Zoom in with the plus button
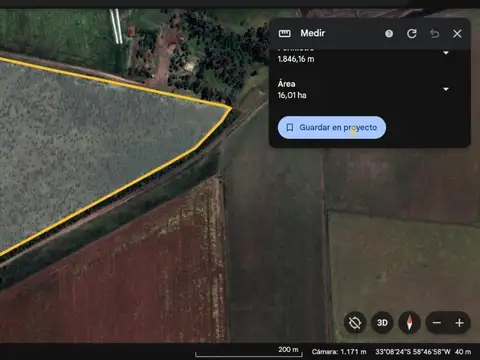 (459, 323)
